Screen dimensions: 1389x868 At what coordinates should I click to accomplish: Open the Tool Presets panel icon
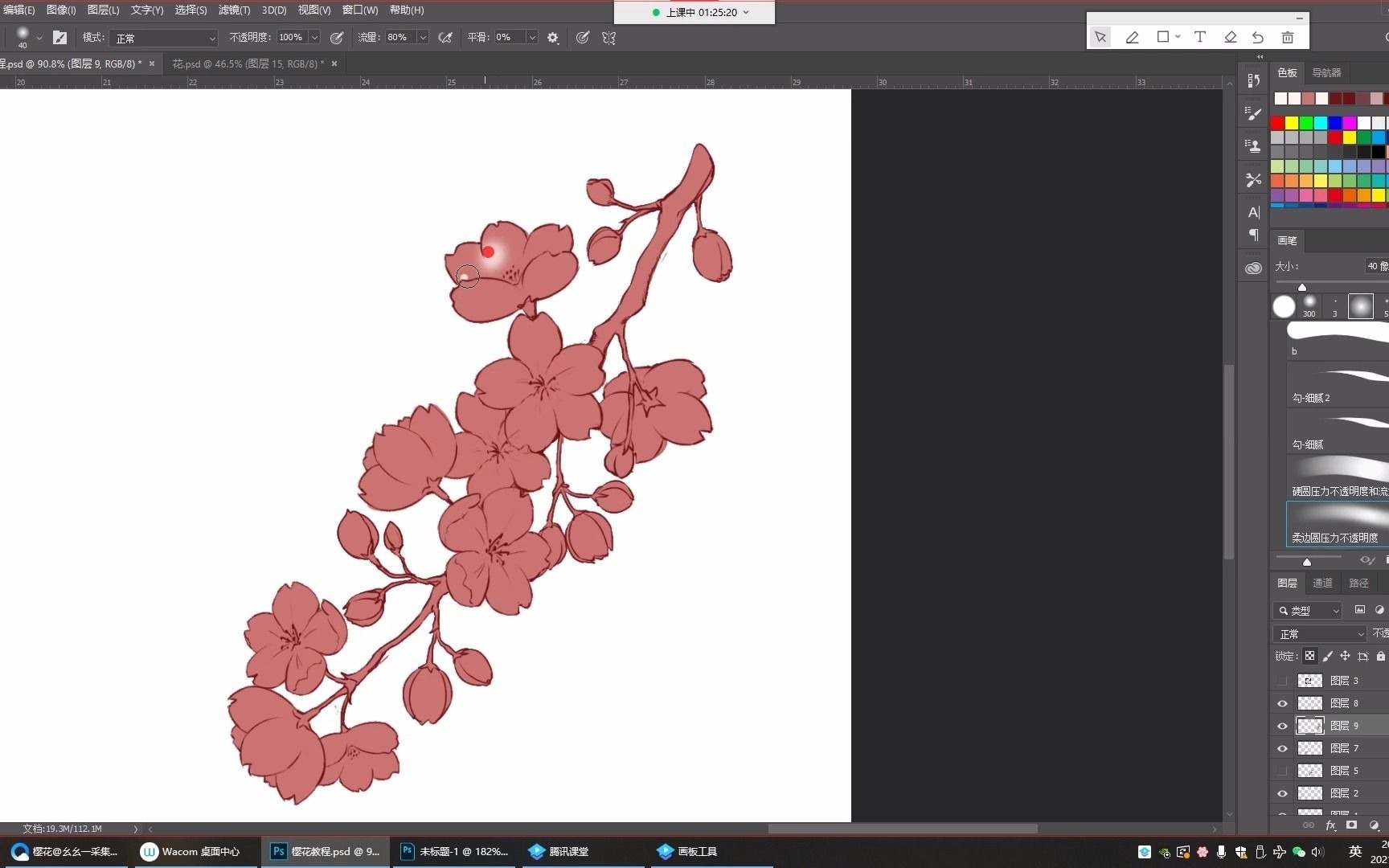click(x=1253, y=180)
